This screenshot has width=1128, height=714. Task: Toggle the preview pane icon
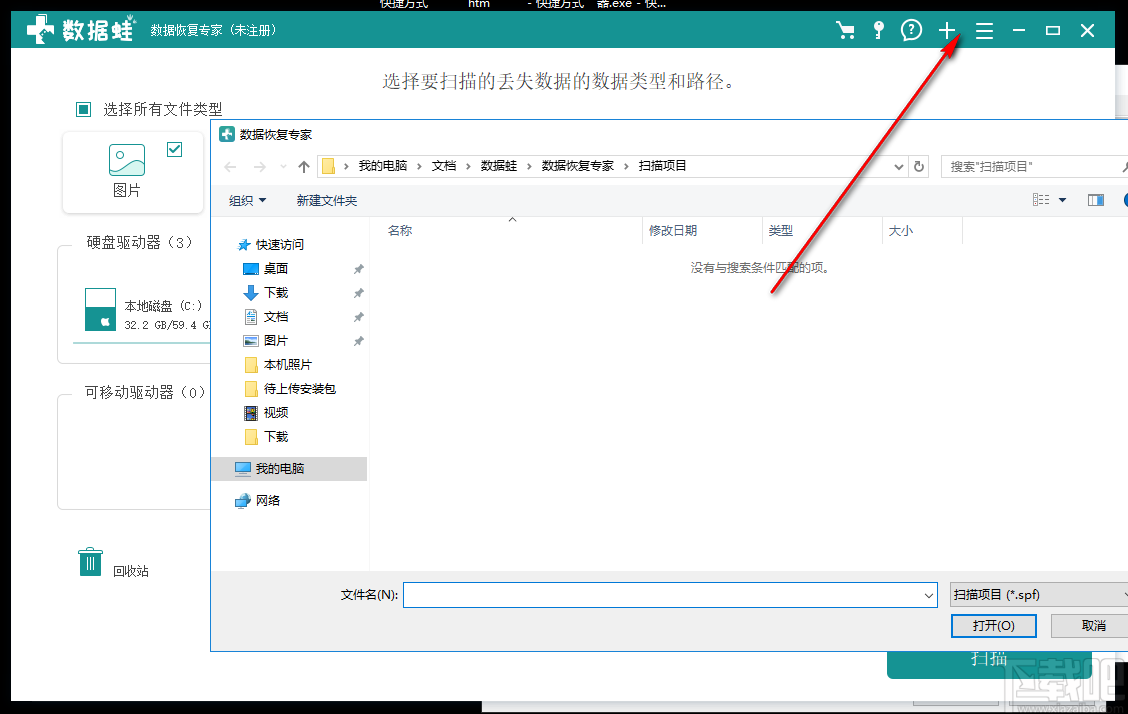(1096, 201)
